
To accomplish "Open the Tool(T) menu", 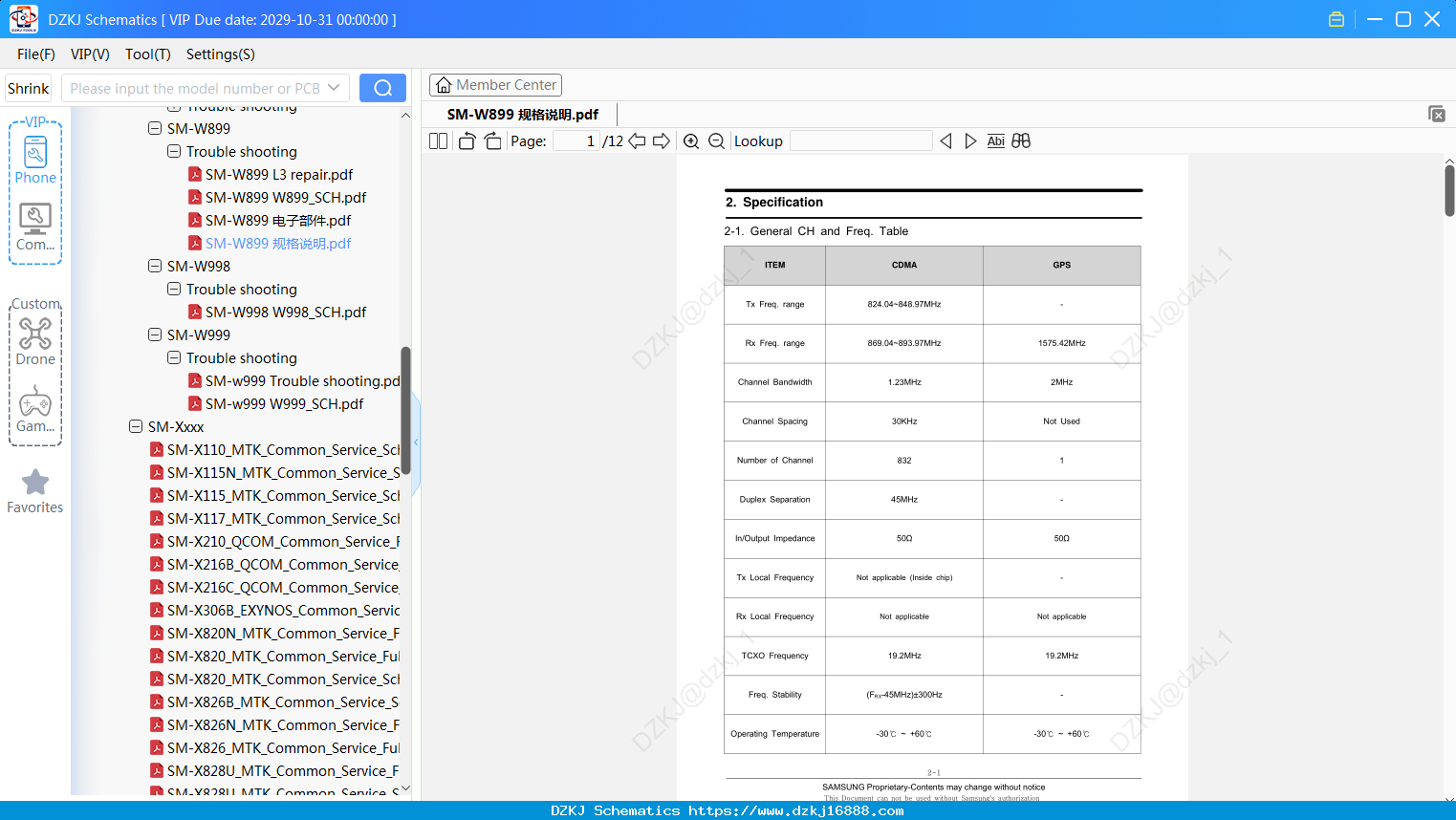I will pyautogui.click(x=148, y=54).
